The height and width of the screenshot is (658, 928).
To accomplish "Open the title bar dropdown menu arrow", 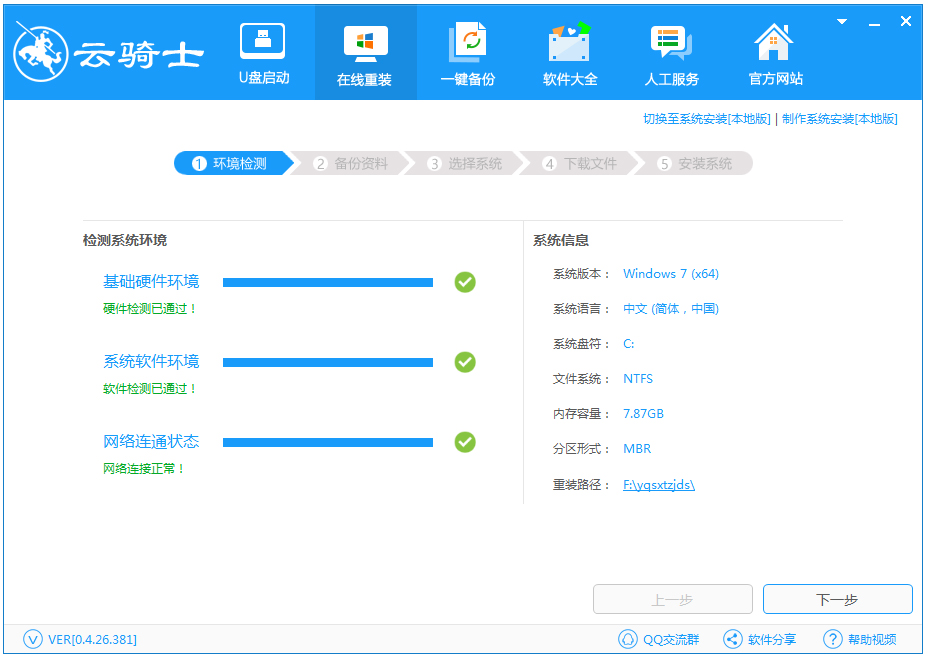I will point(842,22).
